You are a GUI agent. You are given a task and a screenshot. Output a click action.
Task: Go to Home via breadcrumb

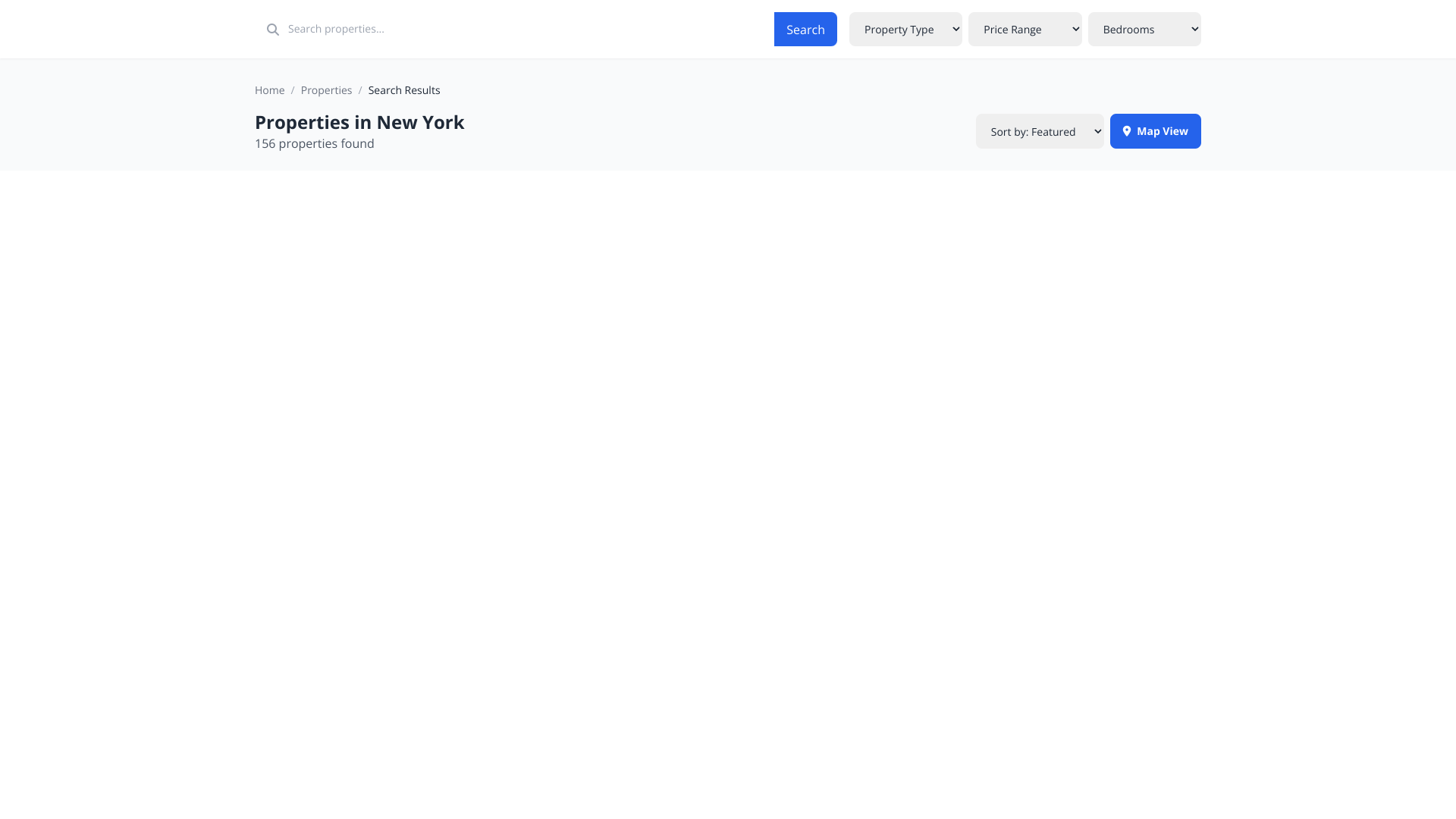tap(269, 90)
